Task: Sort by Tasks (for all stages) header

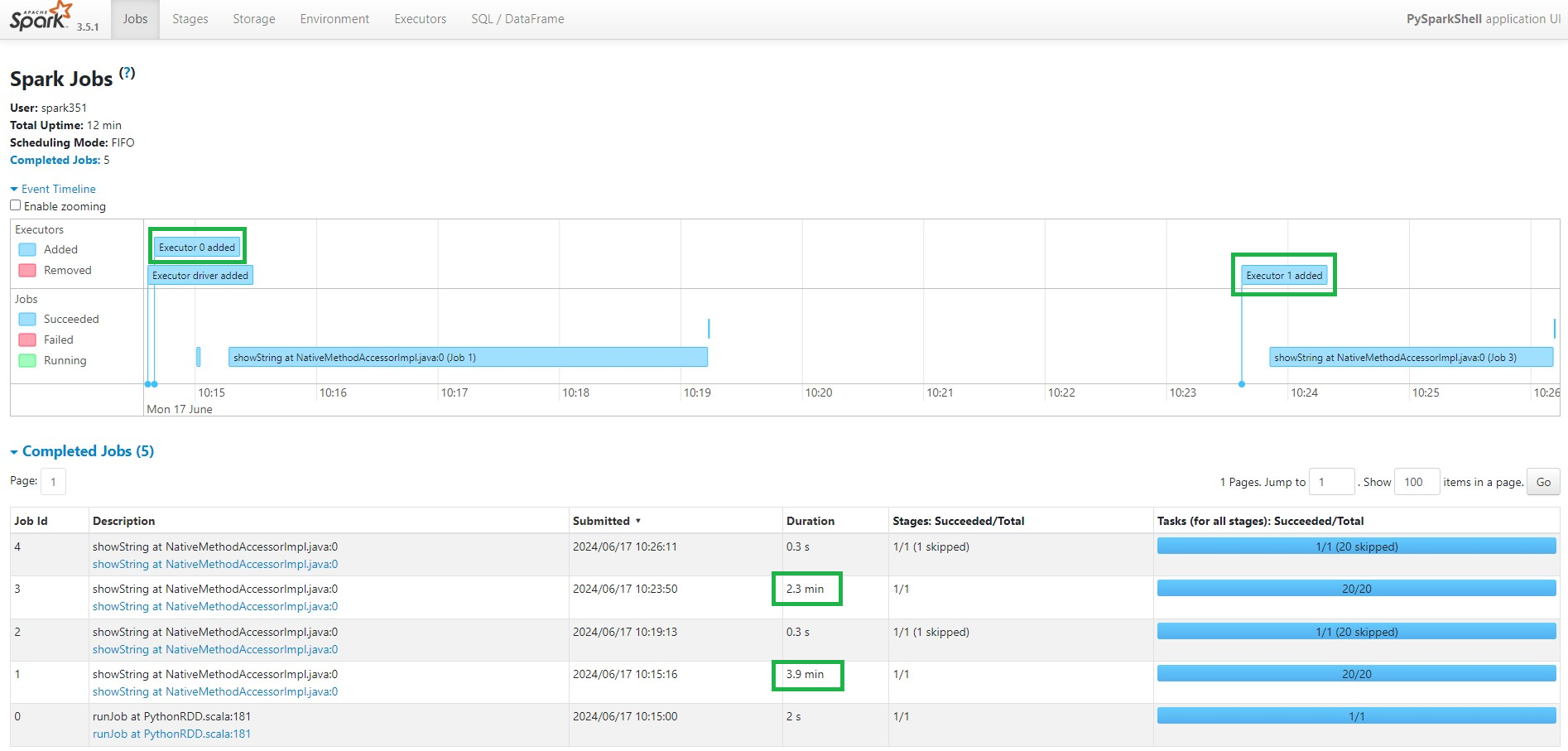Action: (x=1261, y=521)
